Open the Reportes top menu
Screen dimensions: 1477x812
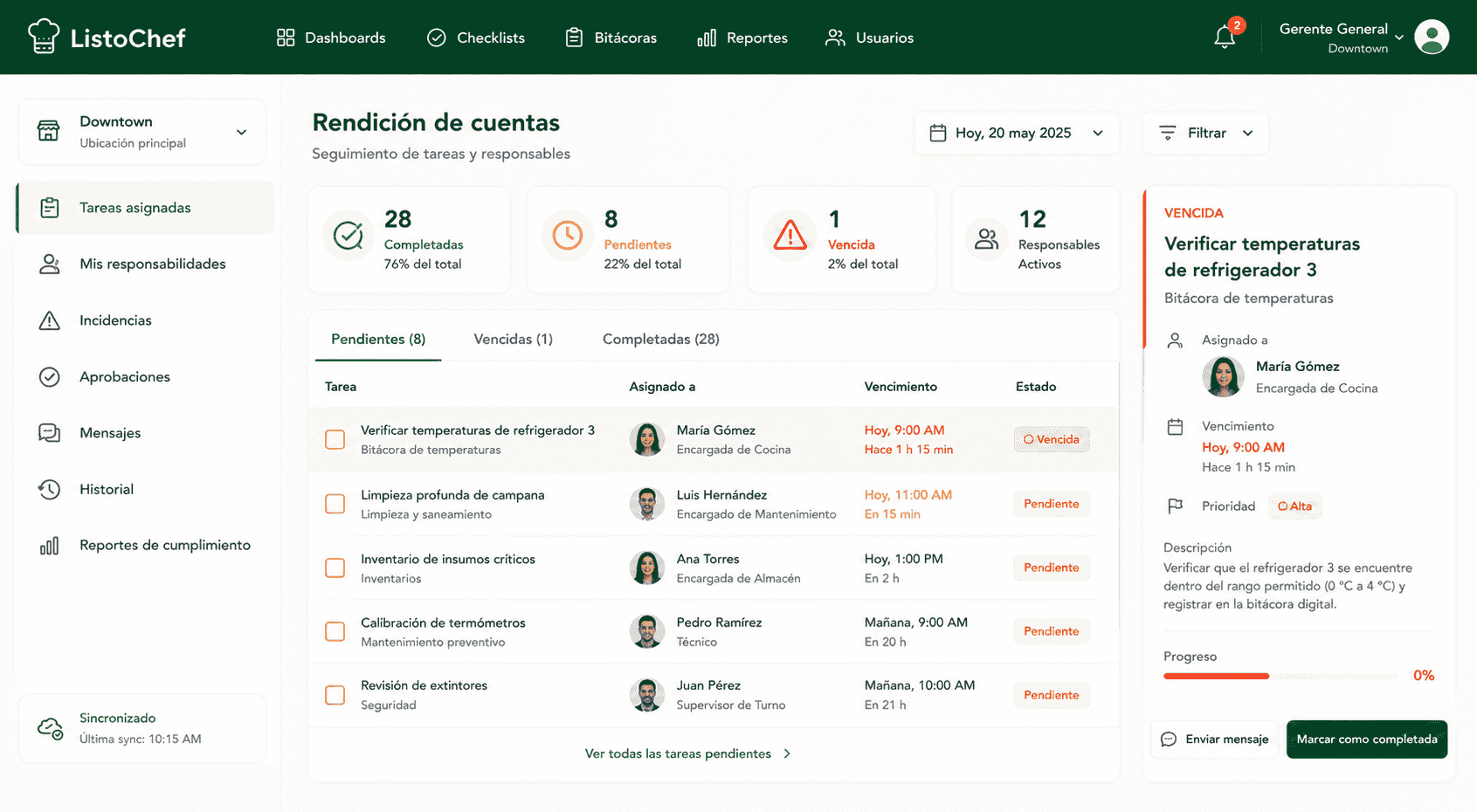point(742,38)
